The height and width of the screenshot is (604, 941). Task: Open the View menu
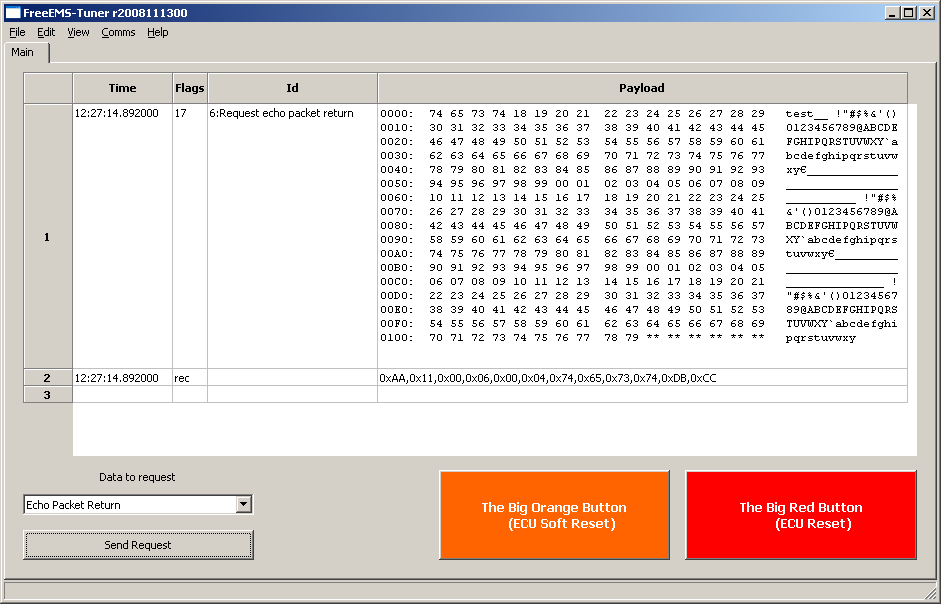pyautogui.click(x=78, y=32)
